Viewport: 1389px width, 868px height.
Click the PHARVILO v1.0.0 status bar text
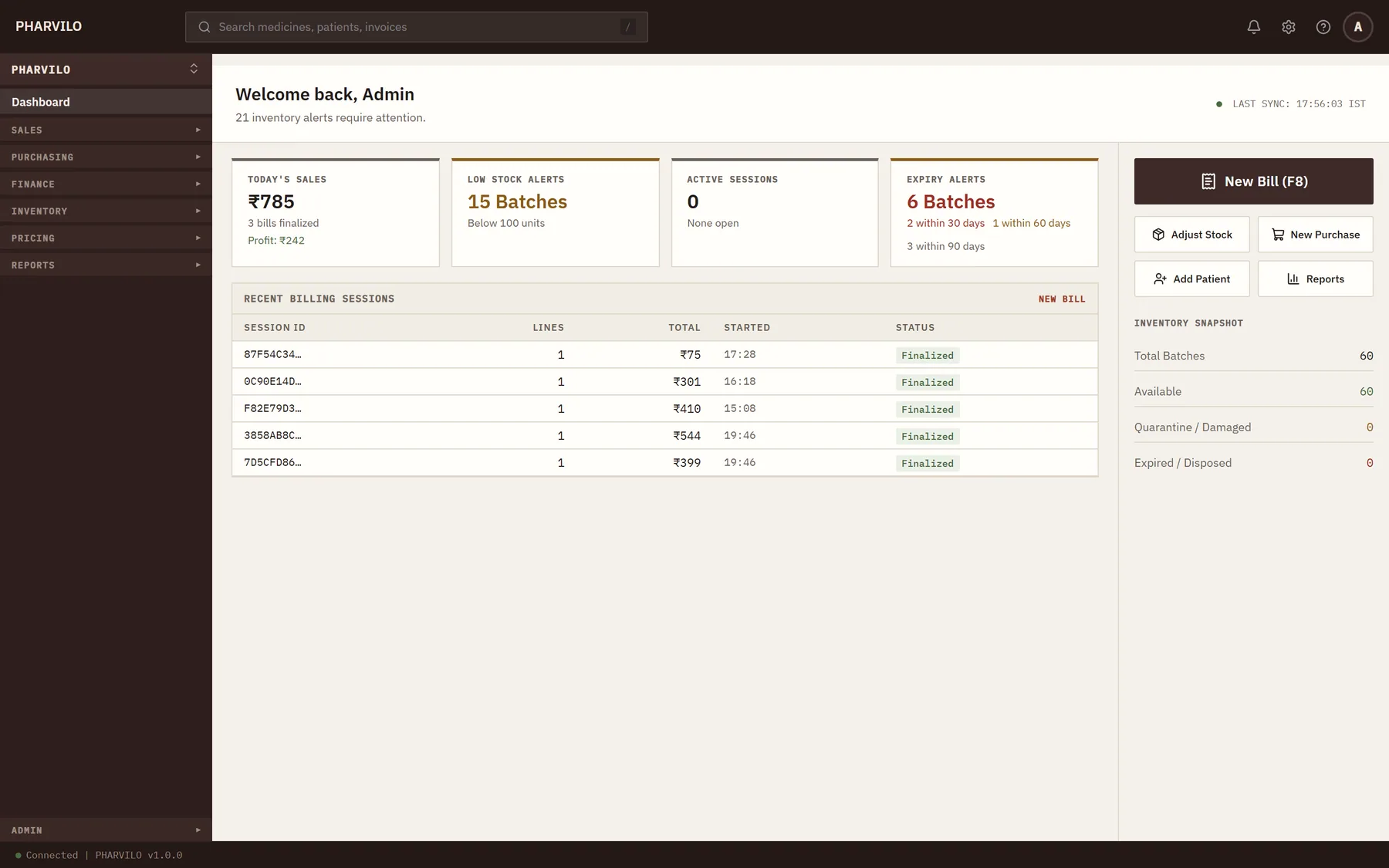139,855
